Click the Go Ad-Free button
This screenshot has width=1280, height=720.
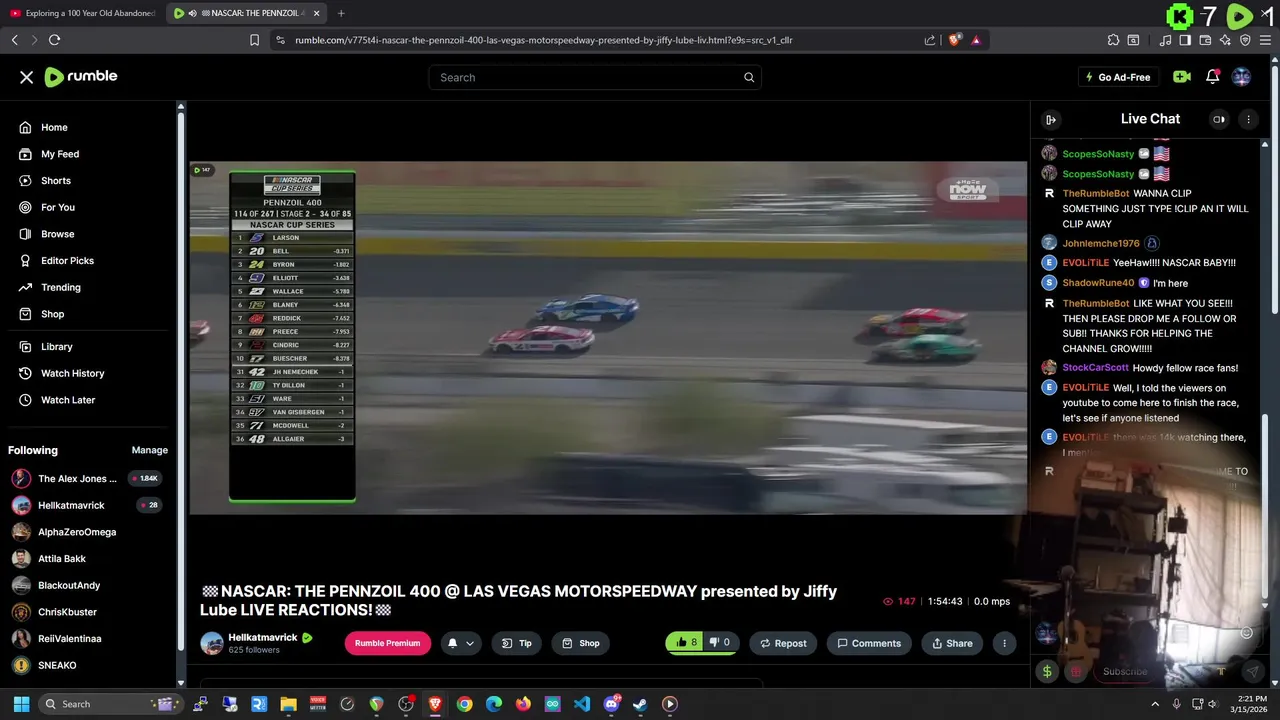pyautogui.click(x=1117, y=77)
